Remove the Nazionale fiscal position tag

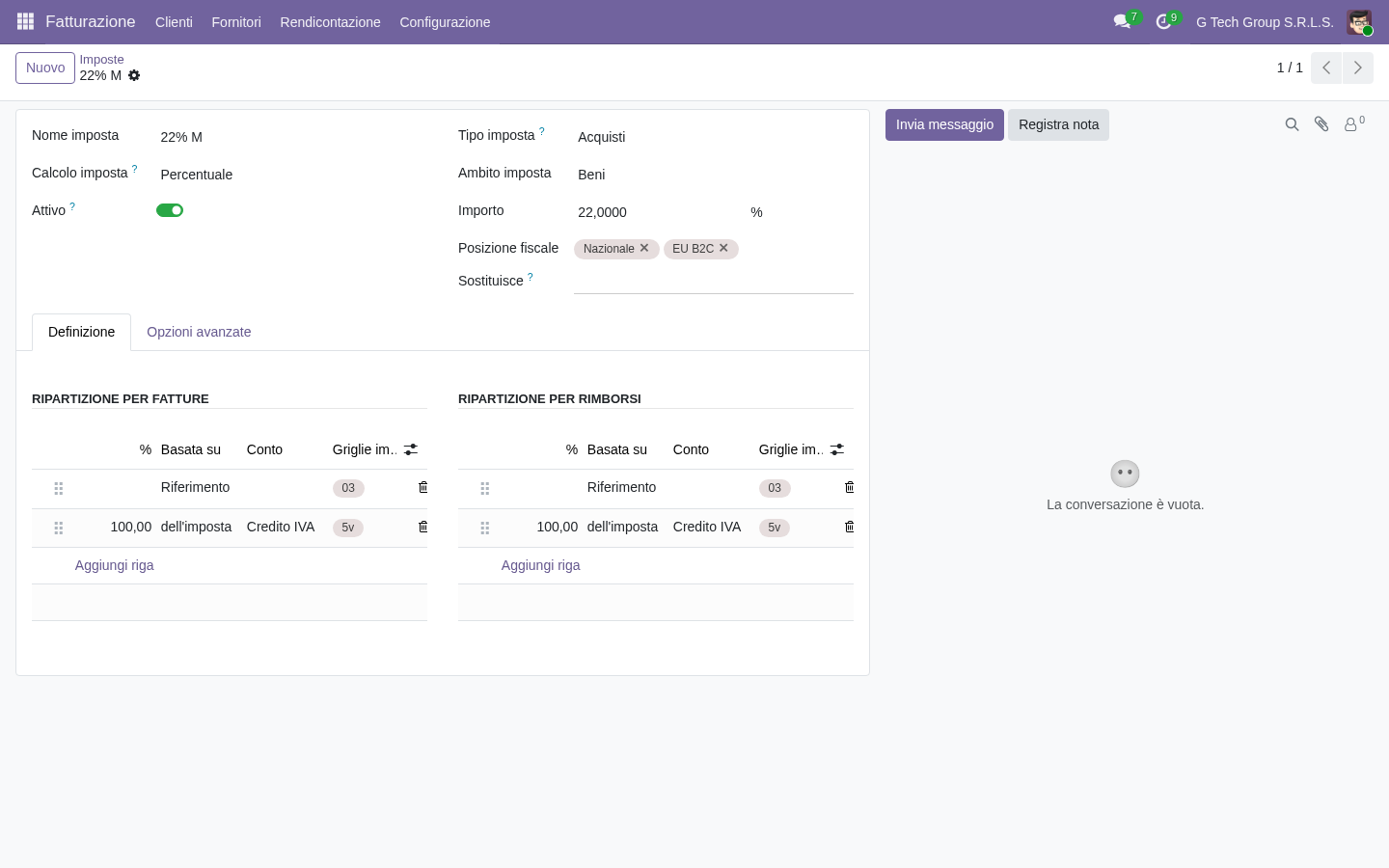click(644, 248)
